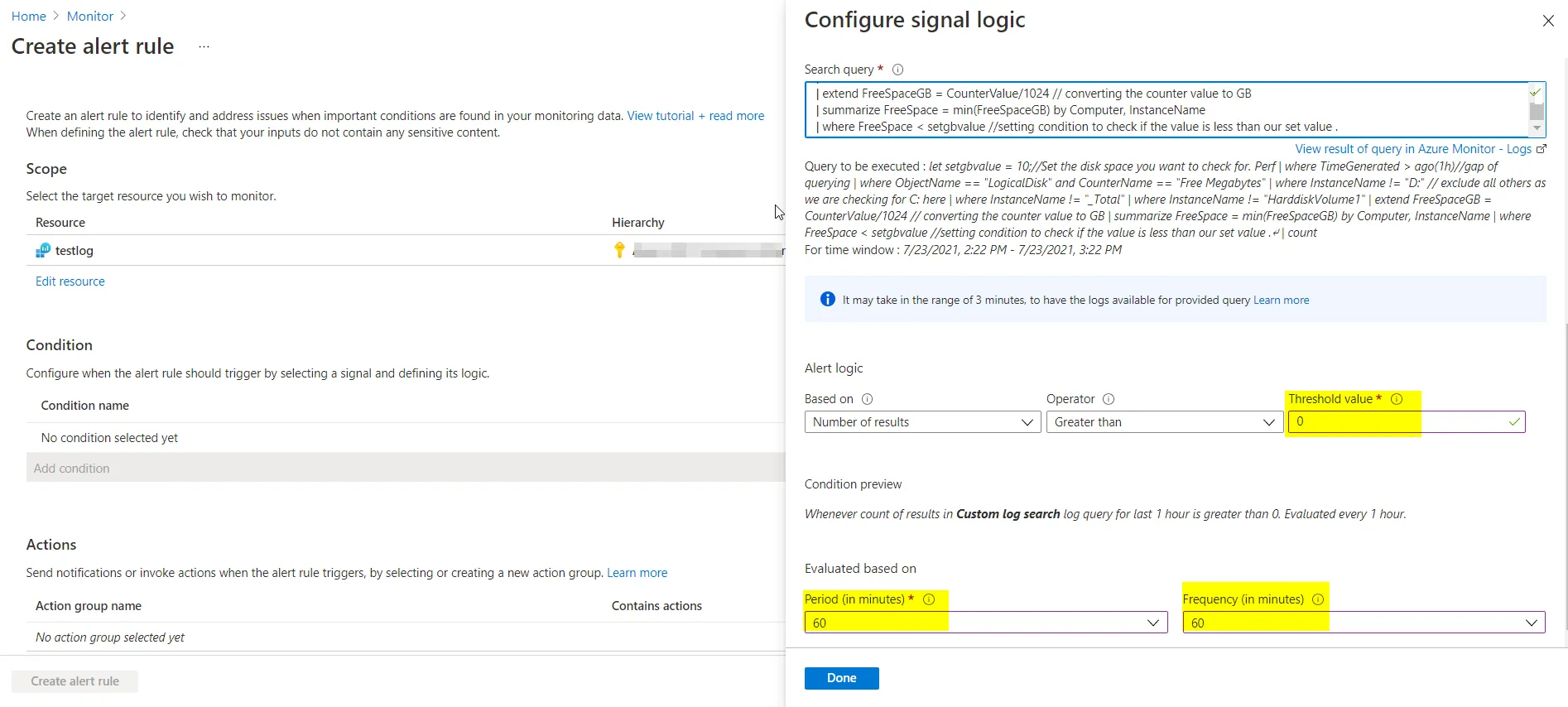This screenshot has width=1568, height=707.
Task: Navigate to Monitor breadcrumb
Action: pos(90,17)
